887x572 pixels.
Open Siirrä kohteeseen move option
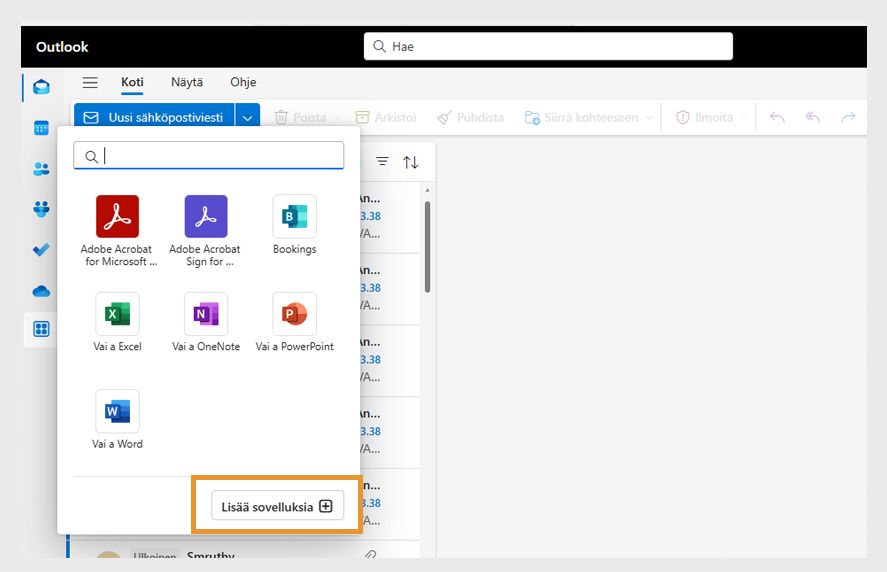point(582,117)
